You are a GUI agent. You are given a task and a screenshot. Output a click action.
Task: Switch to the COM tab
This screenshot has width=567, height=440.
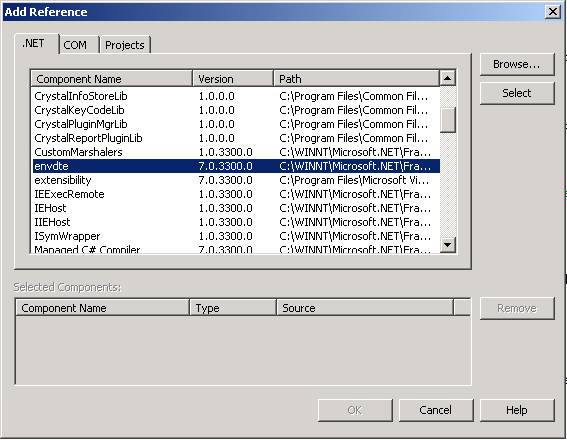coord(79,45)
